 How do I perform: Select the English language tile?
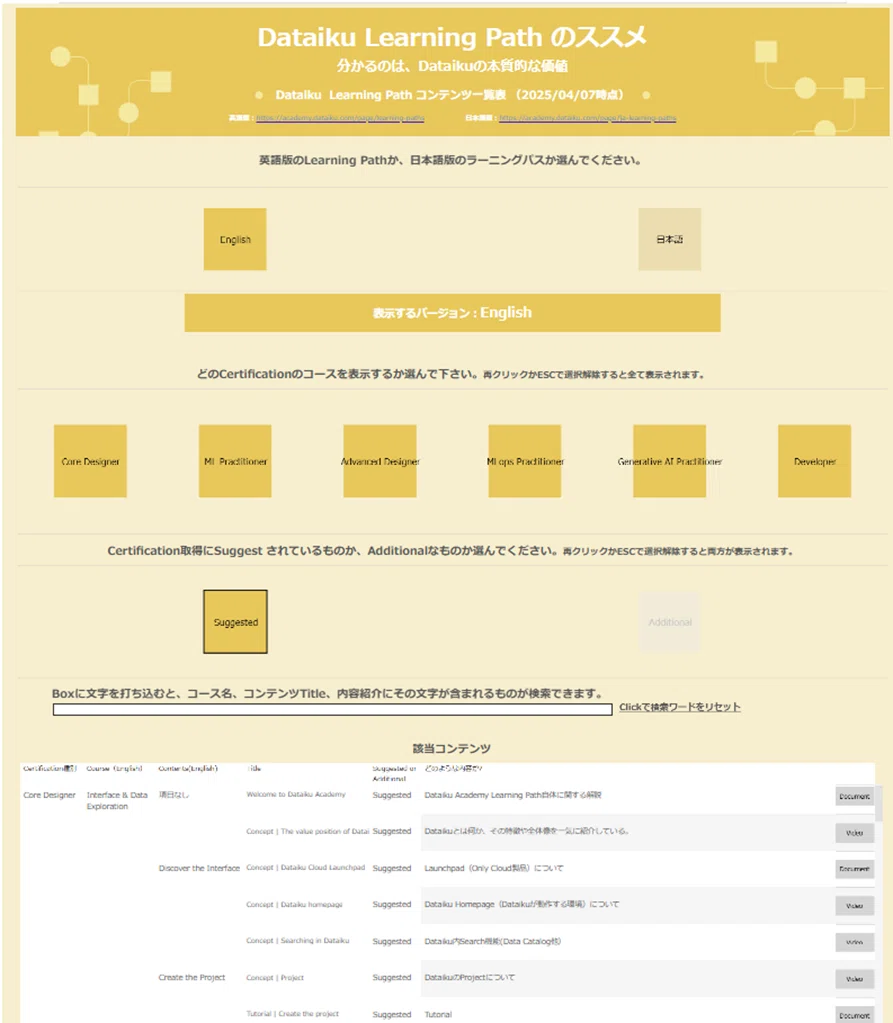coord(235,239)
